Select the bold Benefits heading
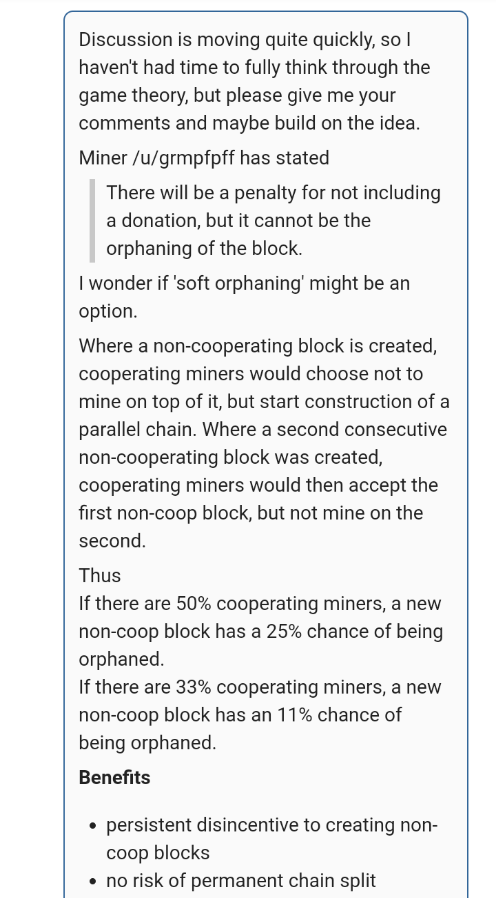The height and width of the screenshot is (898, 496). (x=115, y=778)
